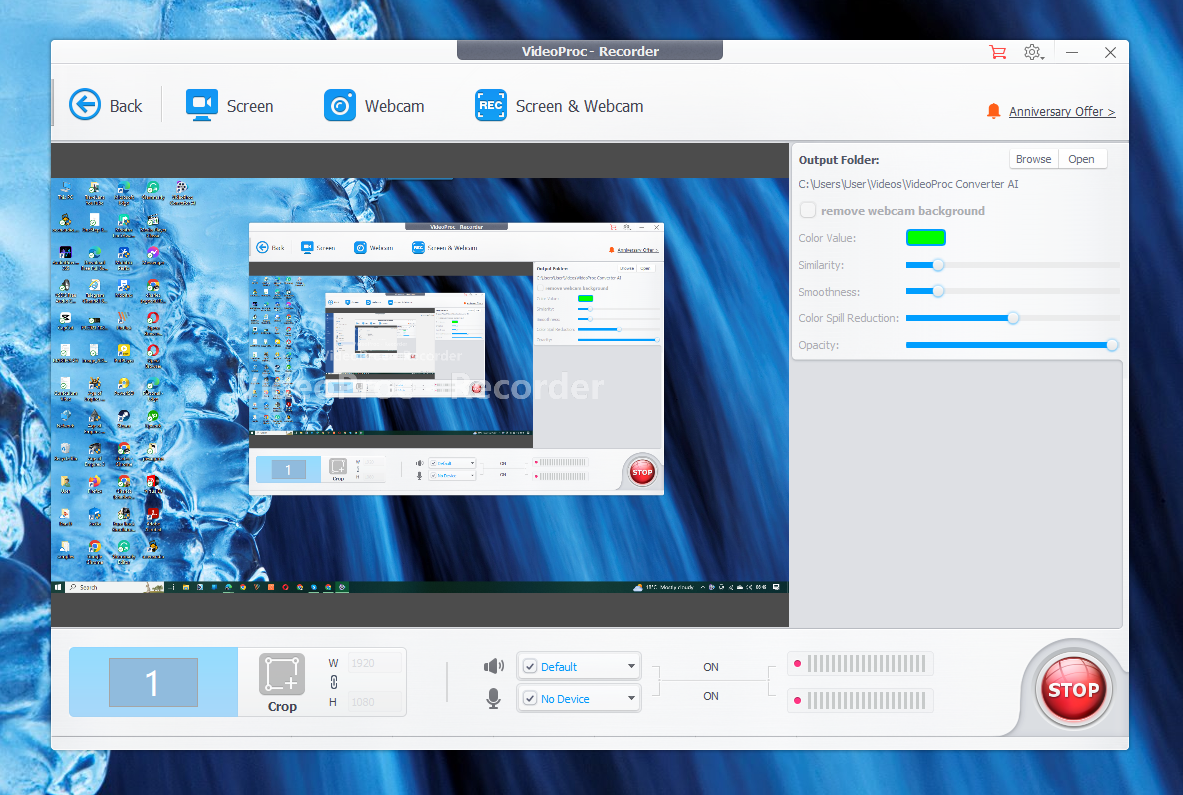Viewport: 1183px width, 795px height.
Task: Click the W width input field
Action: (375, 663)
